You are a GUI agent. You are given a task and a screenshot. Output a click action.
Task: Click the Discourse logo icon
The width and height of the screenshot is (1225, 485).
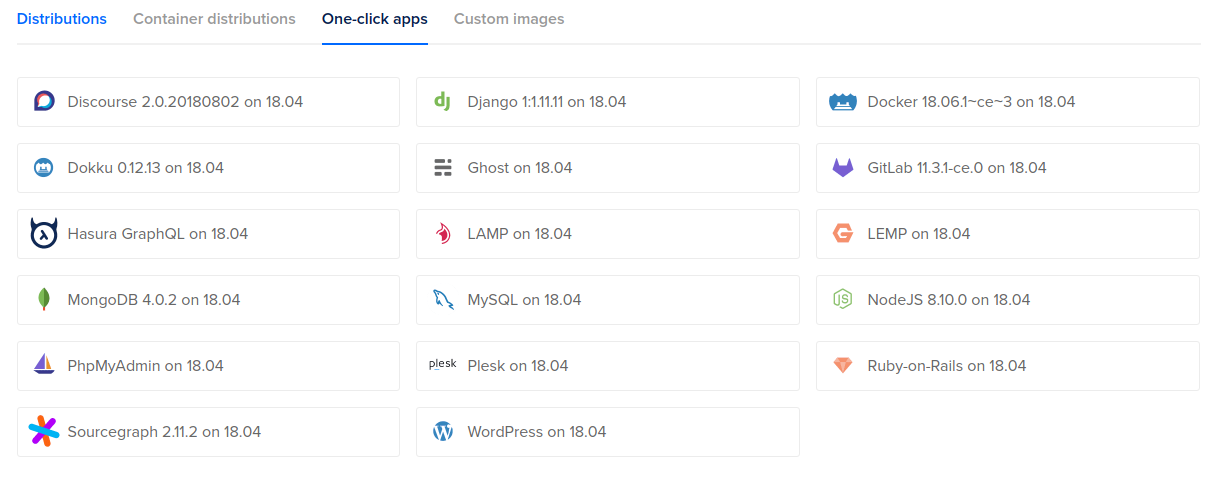[44, 101]
